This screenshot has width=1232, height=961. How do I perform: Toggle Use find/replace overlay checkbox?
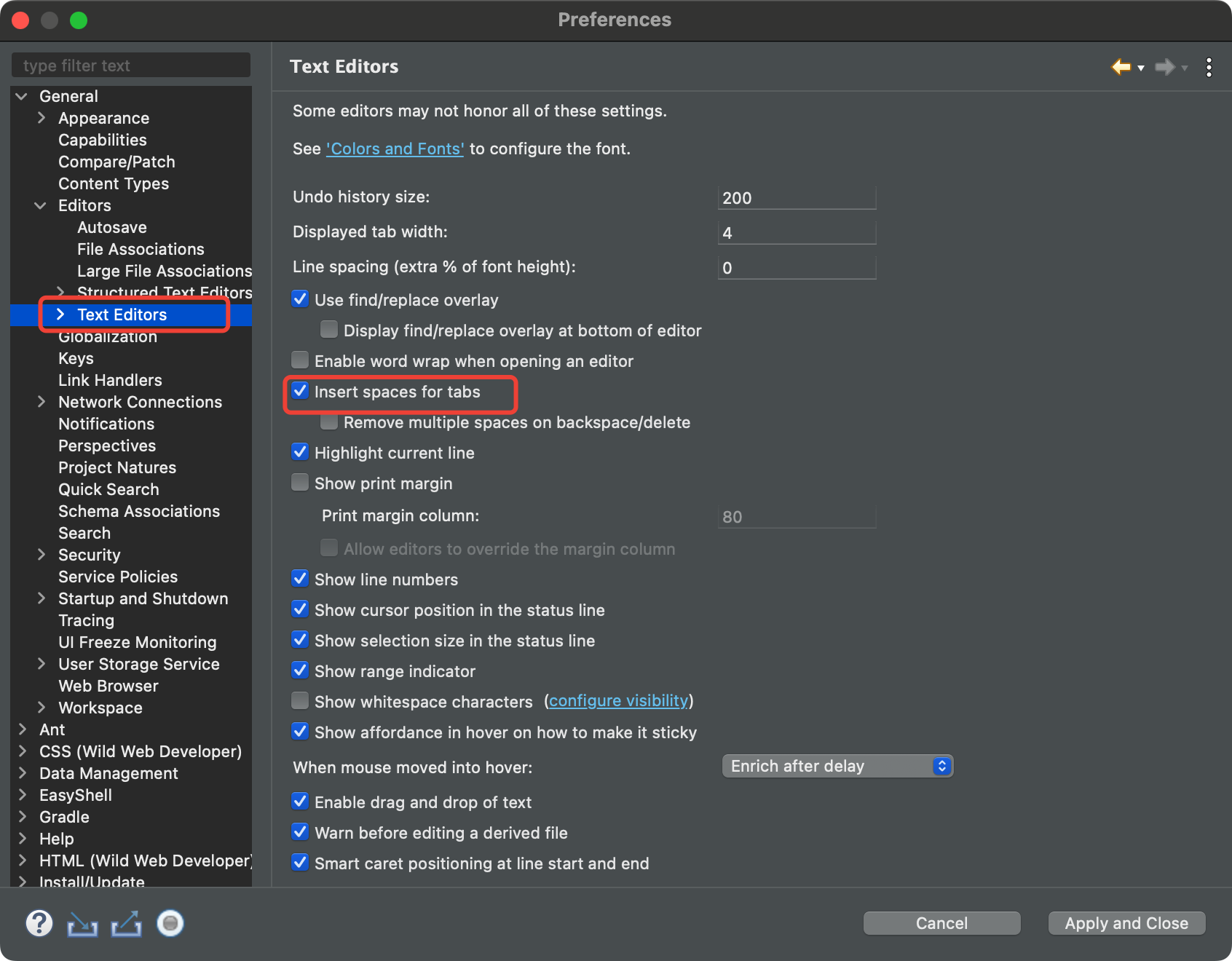(300, 299)
